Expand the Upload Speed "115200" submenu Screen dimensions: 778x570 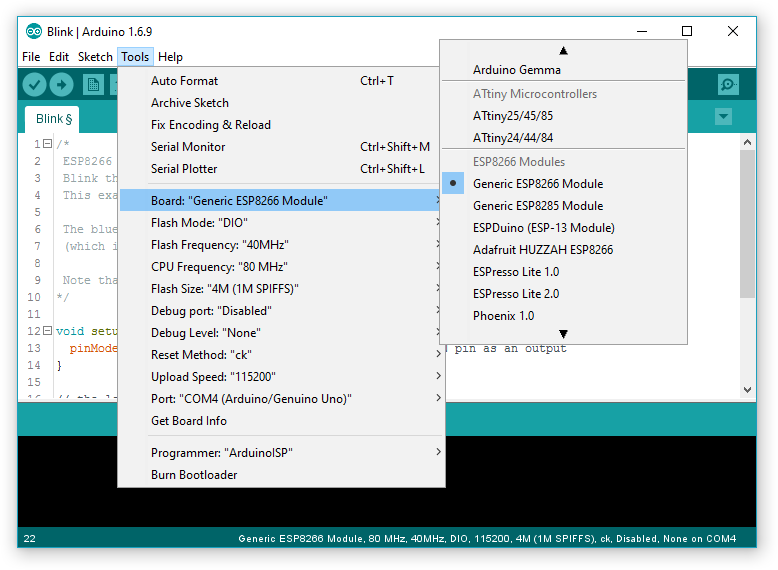point(281,377)
